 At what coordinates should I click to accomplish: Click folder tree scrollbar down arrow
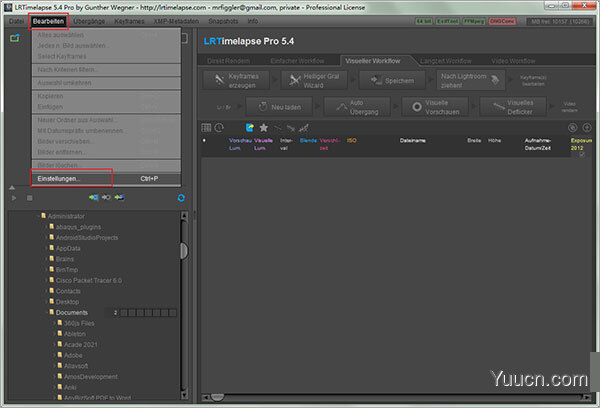click(x=184, y=394)
